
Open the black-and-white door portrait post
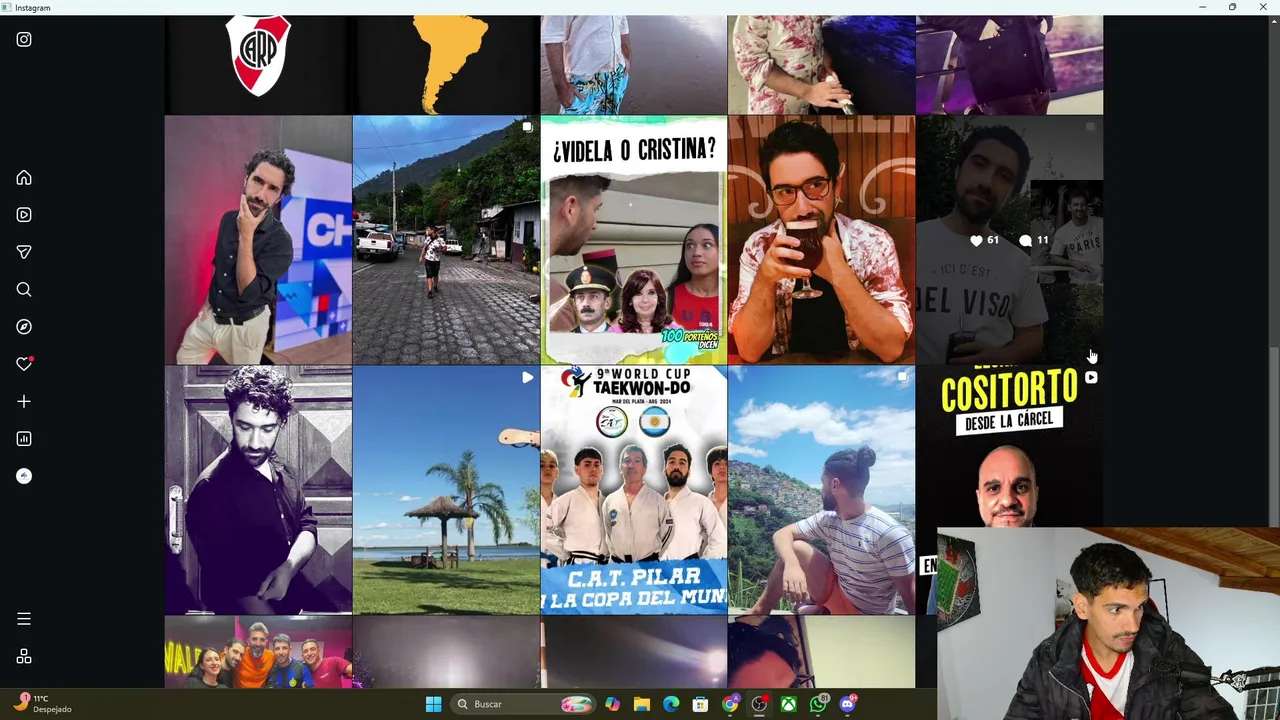[258, 490]
